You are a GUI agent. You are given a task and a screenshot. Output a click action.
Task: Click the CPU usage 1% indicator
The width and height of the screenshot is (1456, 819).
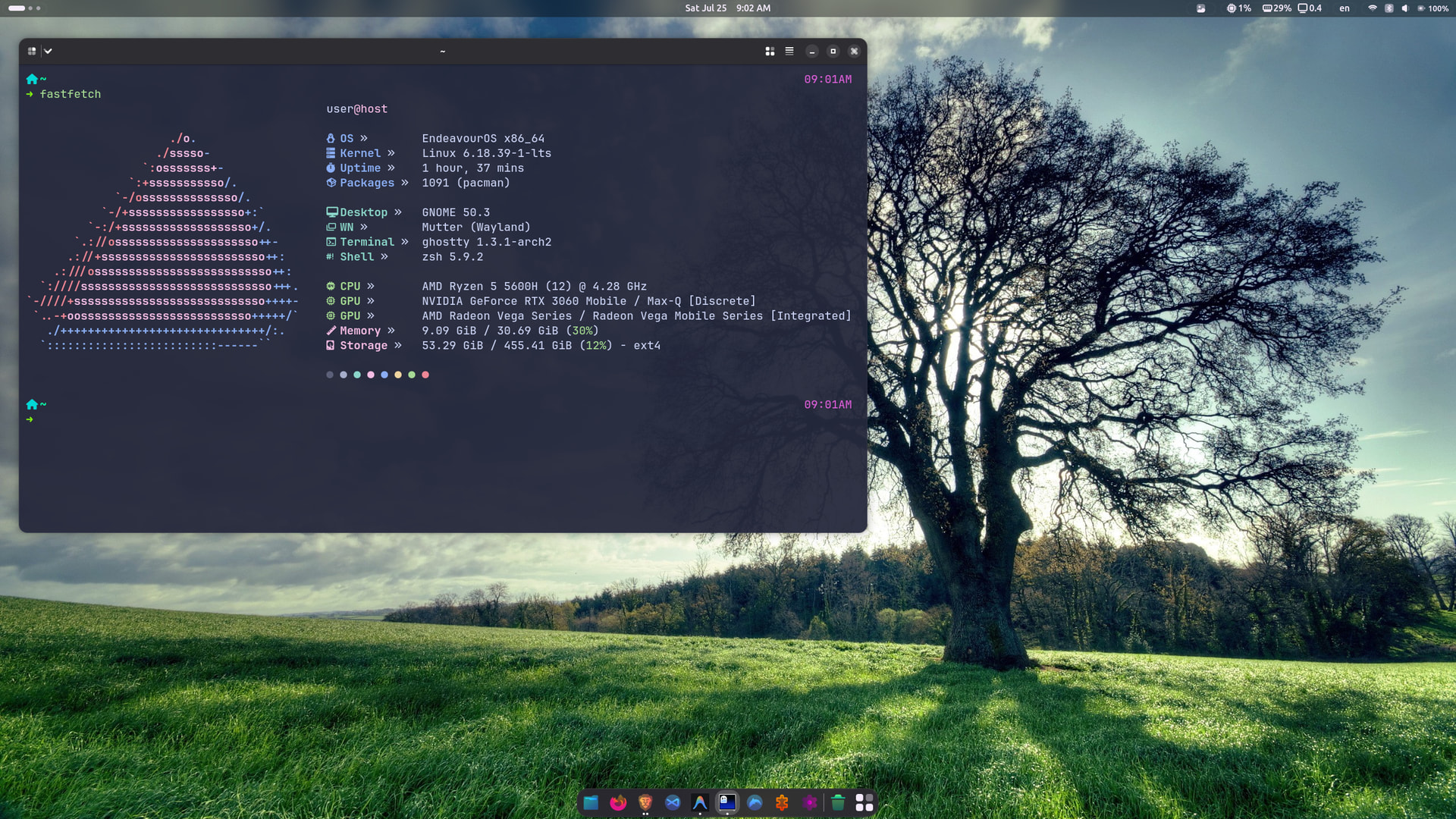point(1239,8)
